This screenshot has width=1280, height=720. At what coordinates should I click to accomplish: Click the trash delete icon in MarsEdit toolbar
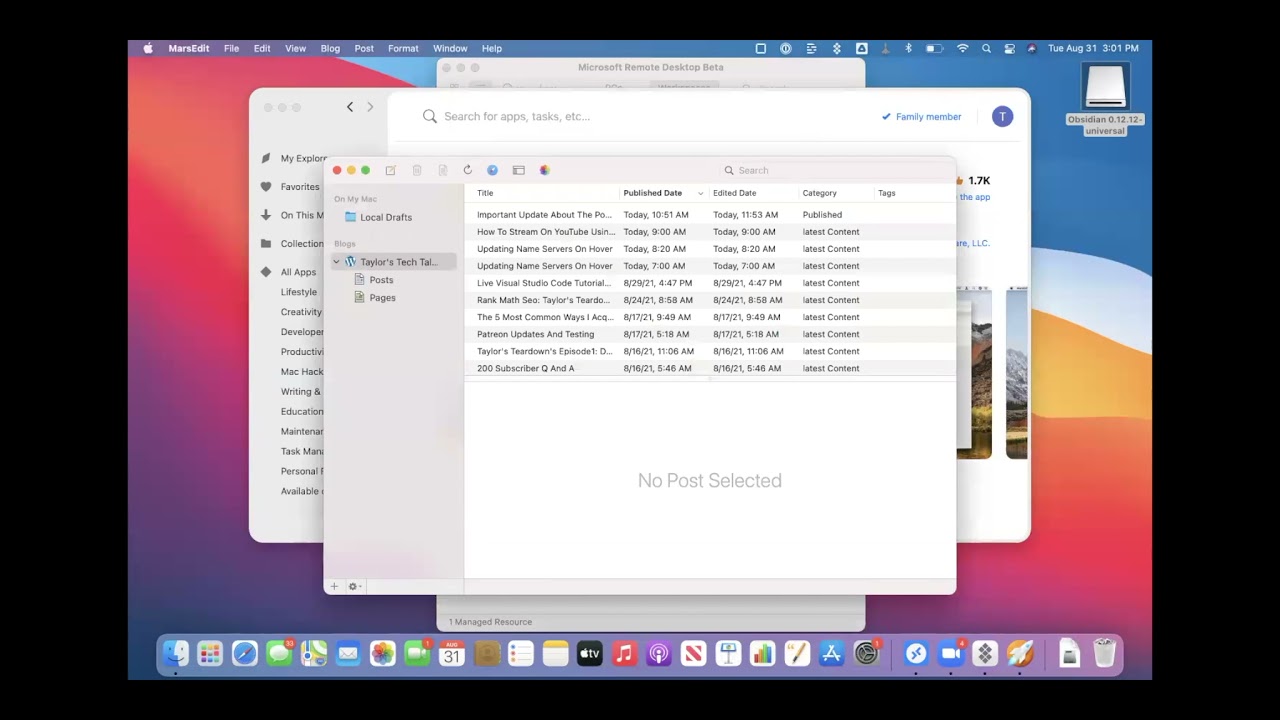[x=417, y=170]
